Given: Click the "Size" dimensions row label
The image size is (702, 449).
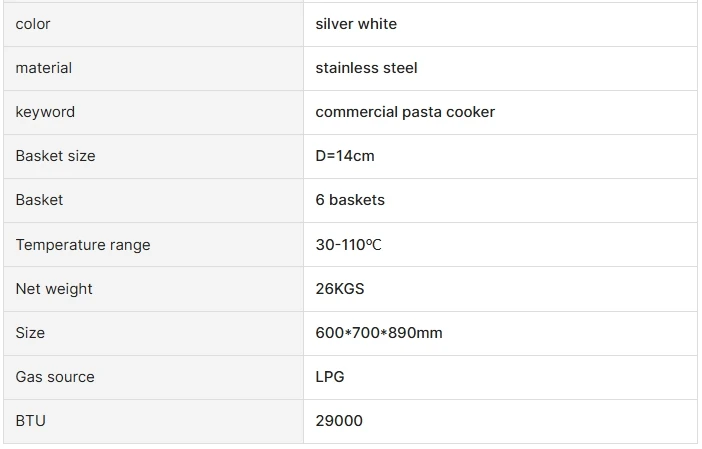Looking at the screenshot, I should pos(30,333).
